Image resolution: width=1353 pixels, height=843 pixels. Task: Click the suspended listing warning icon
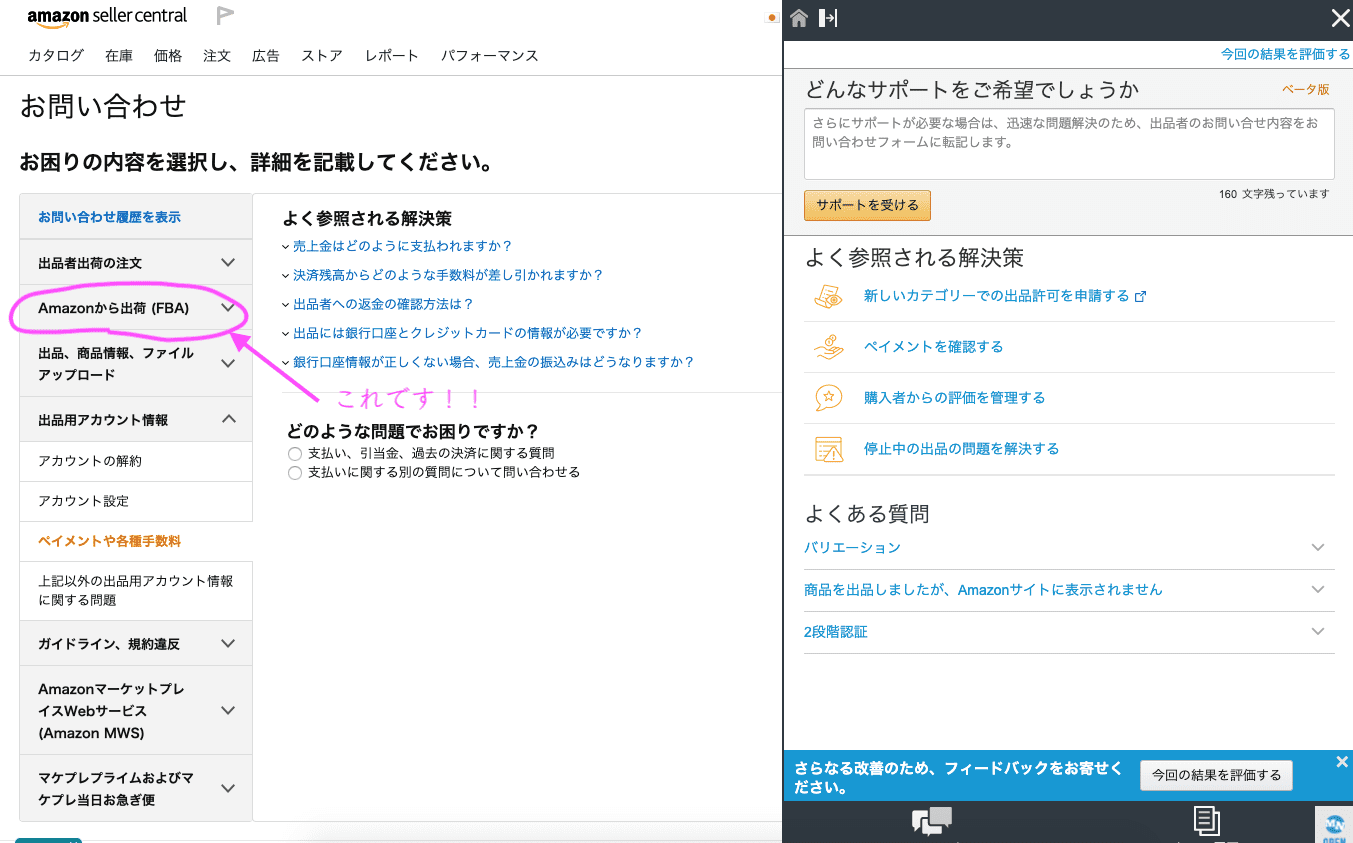point(829,449)
